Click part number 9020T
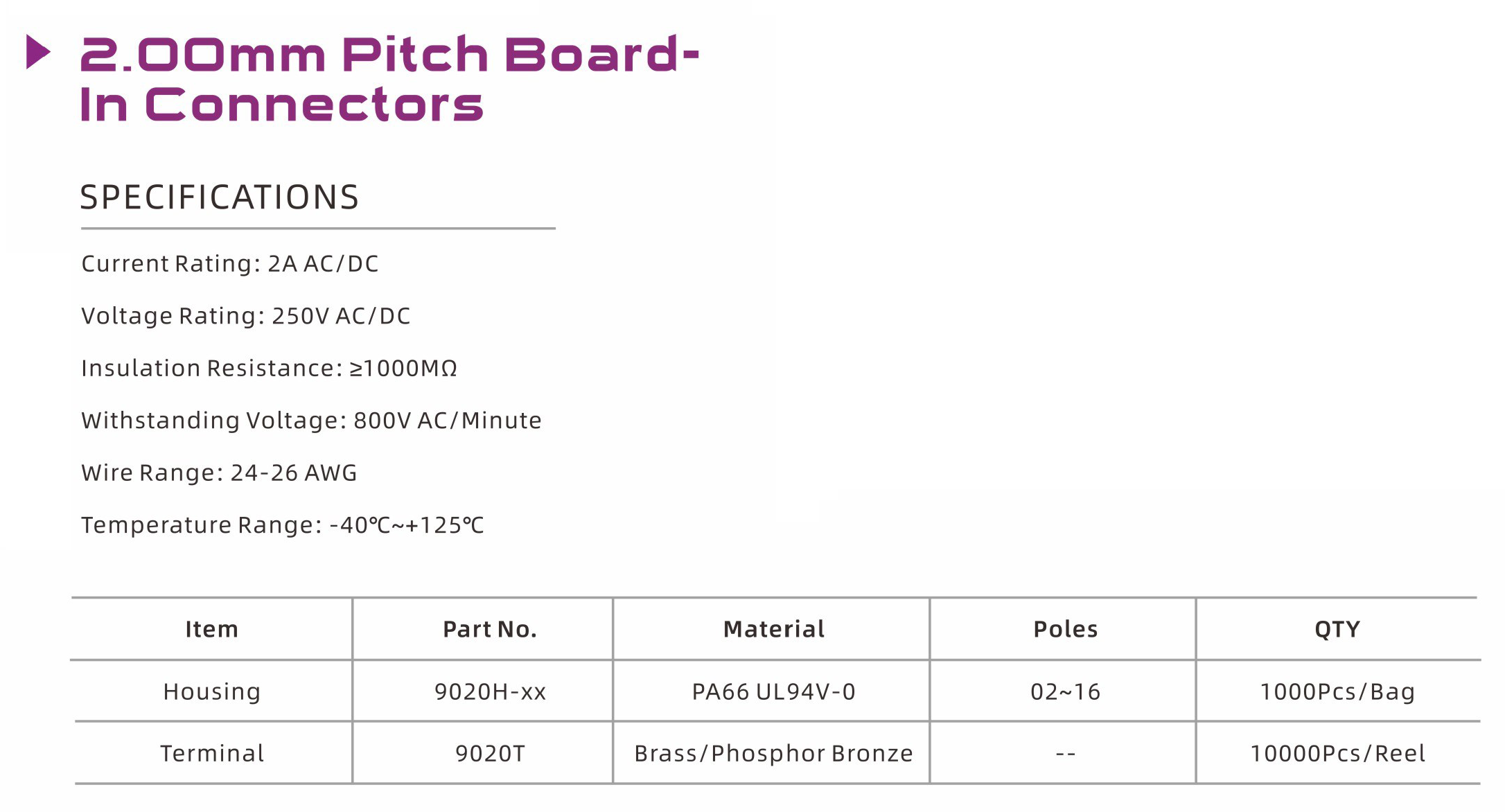Image resolution: width=1505 pixels, height=812 pixels. point(491,754)
